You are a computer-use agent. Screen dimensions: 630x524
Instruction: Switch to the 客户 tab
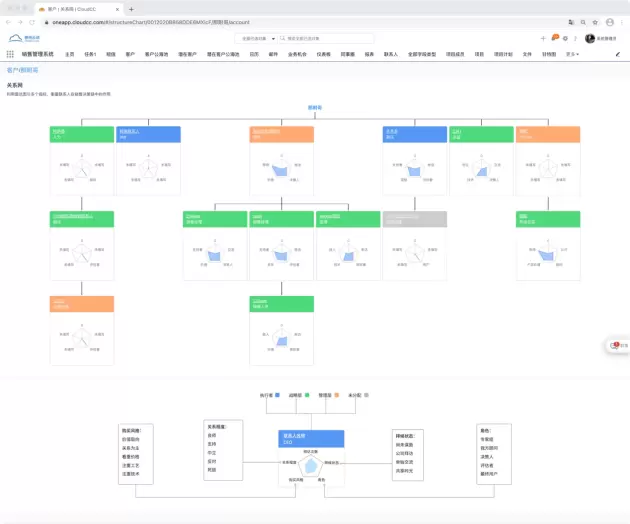click(x=130, y=54)
